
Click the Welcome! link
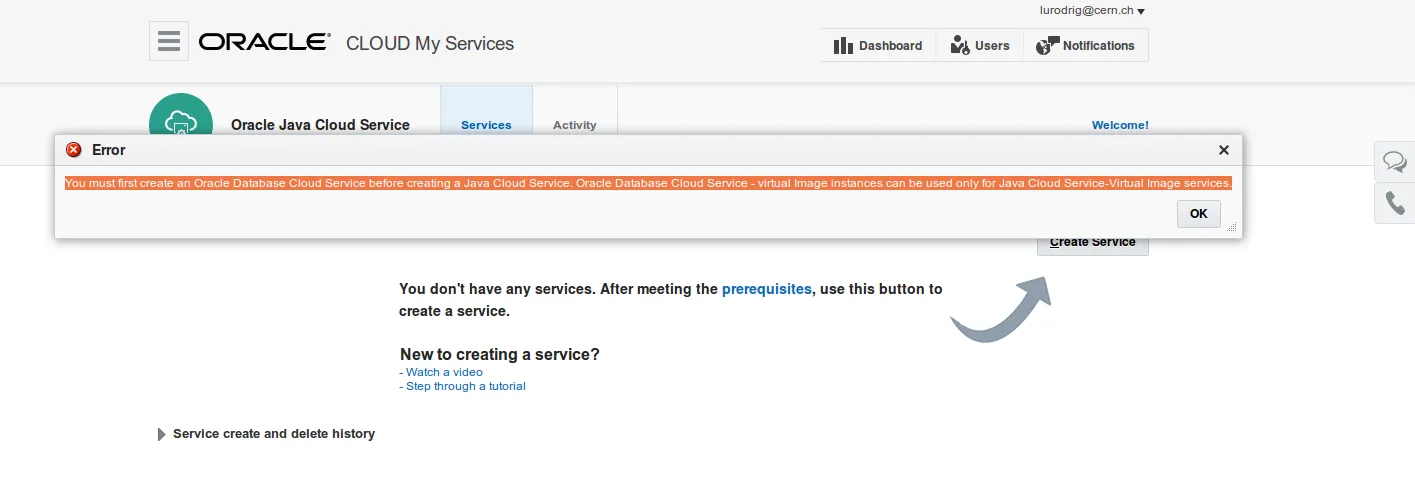pyautogui.click(x=1120, y=125)
